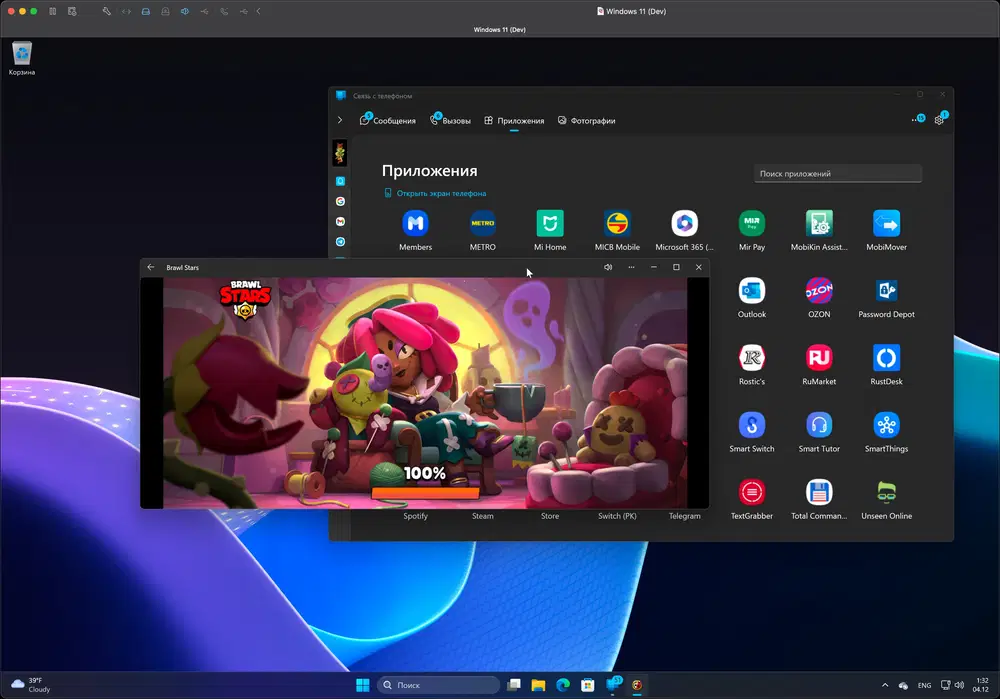Launch the Total Commander app
This screenshot has height=699, width=1000.
point(818,492)
